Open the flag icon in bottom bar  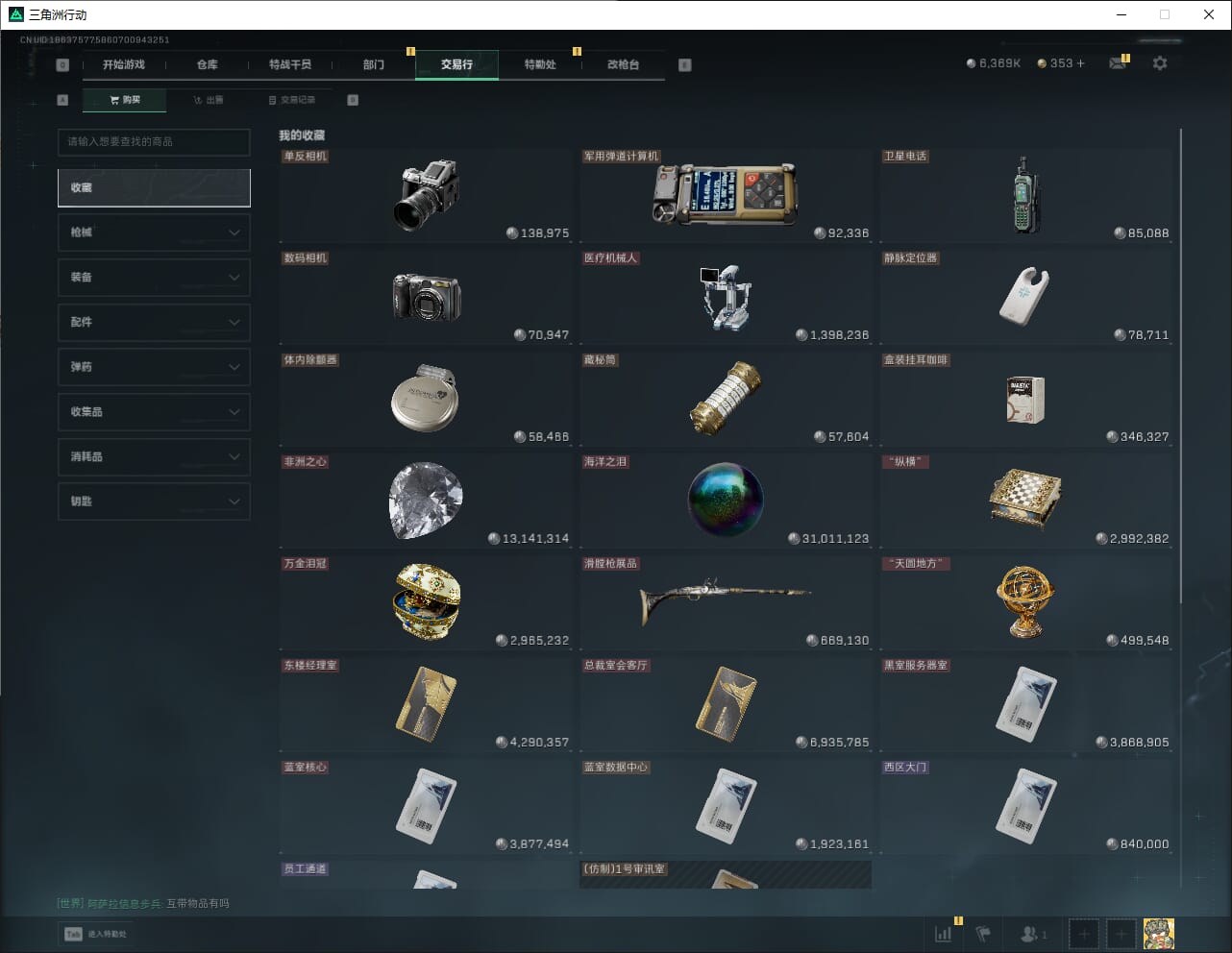(x=983, y=934)
